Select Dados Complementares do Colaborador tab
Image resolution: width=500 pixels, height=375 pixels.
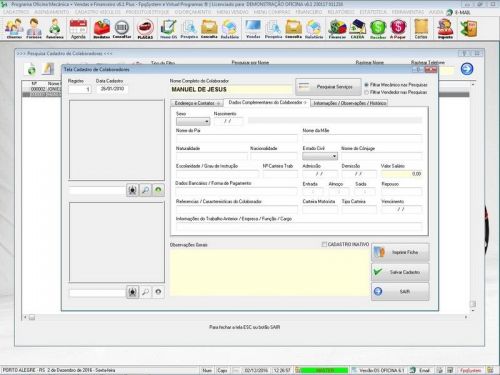click(x=267, y=102)
